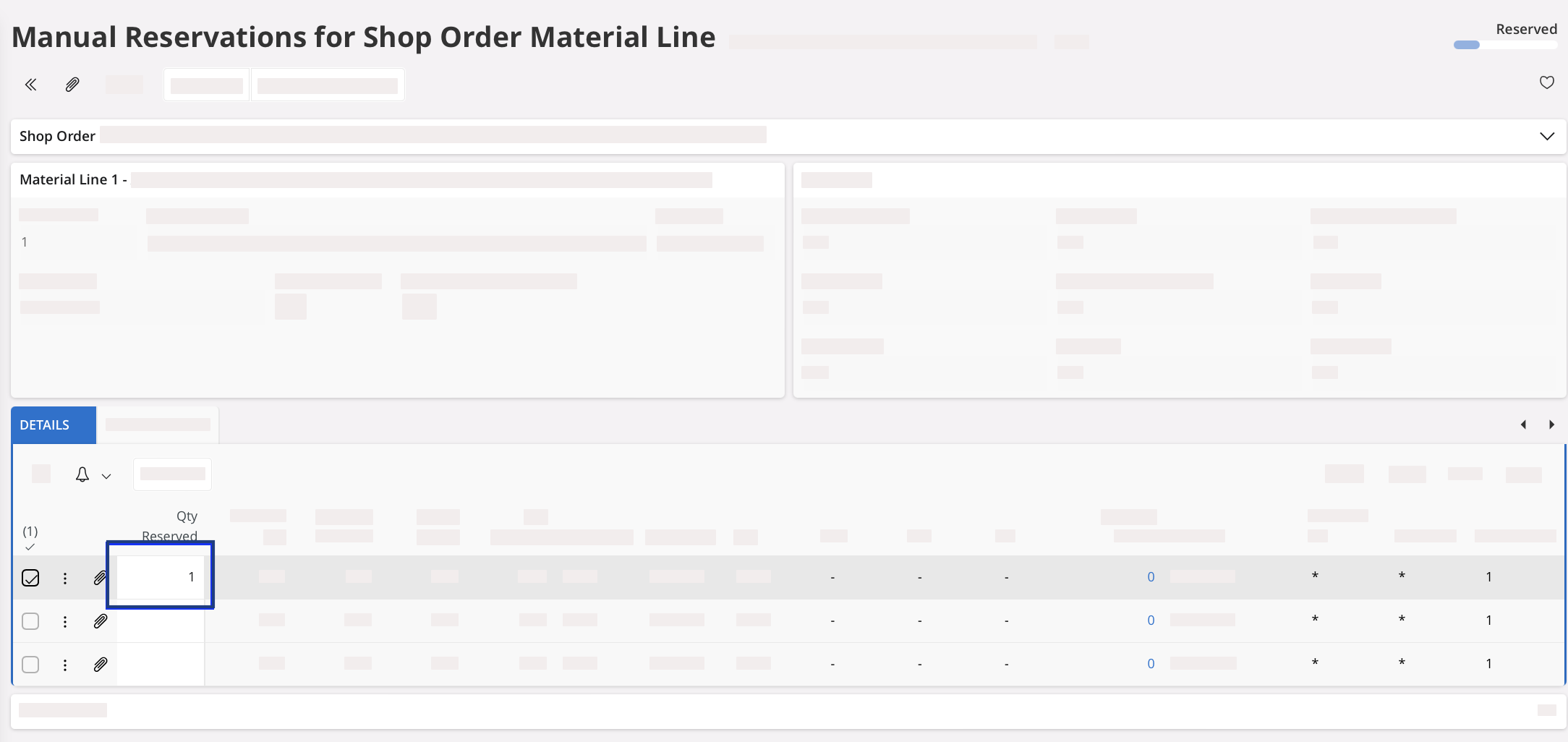Edit the Qty Reserved field in first row
Screen dimensions: 1568x742
coord(161,577)
